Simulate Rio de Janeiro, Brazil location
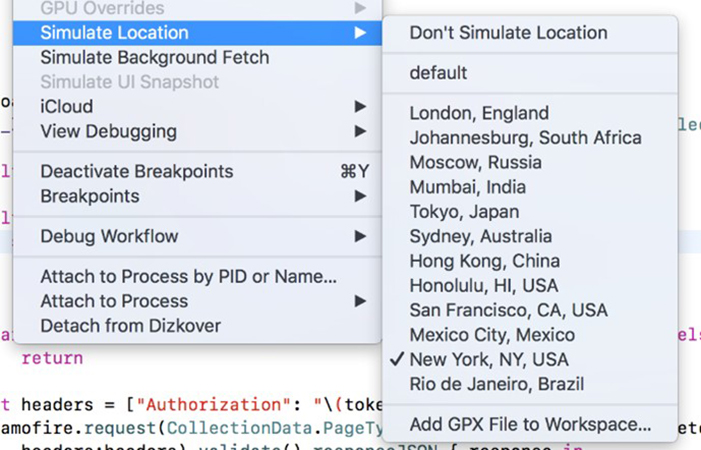This screenshot has height=450, width=701. point(496,384)
